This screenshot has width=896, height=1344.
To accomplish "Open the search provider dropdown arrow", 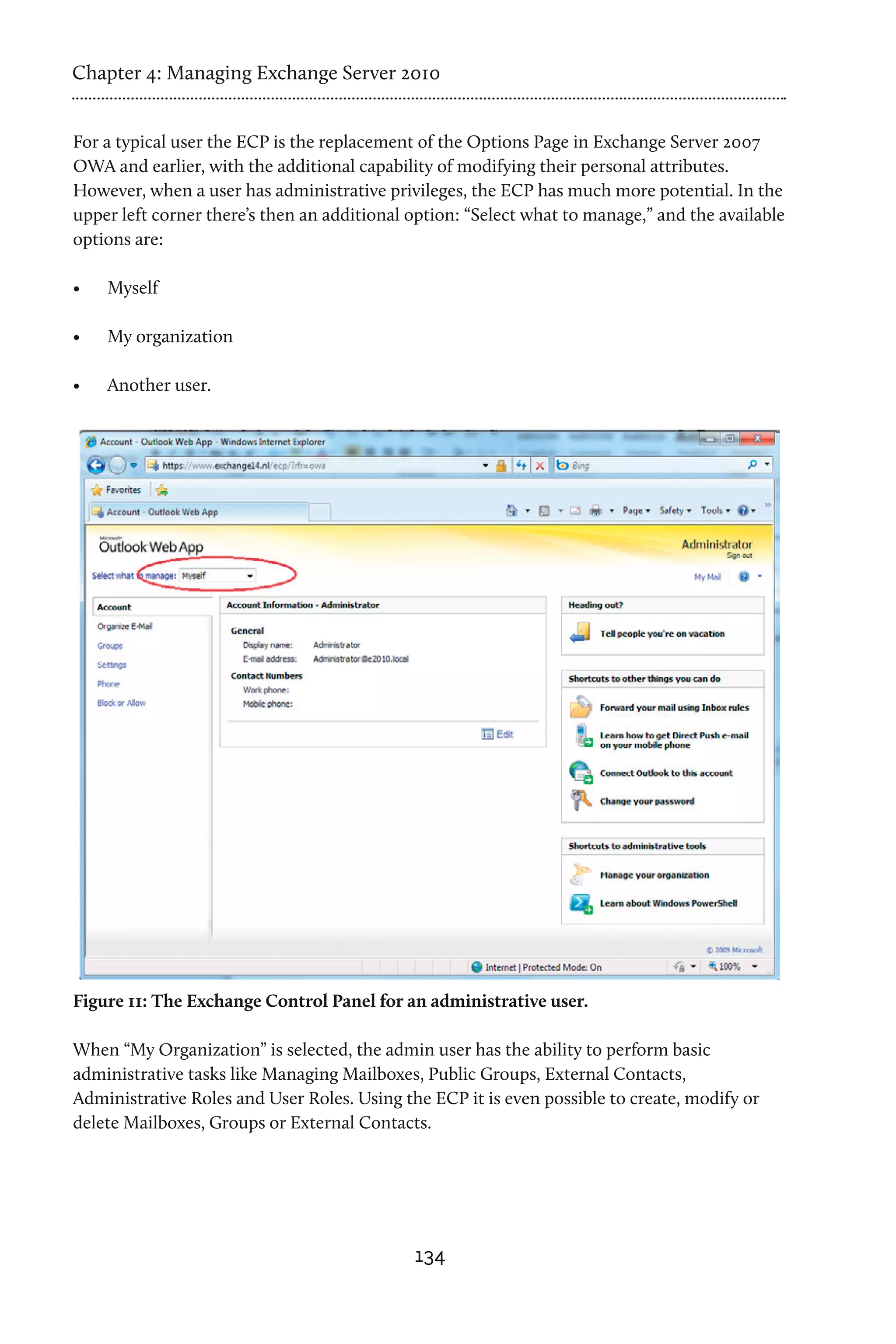I will 767,465.
